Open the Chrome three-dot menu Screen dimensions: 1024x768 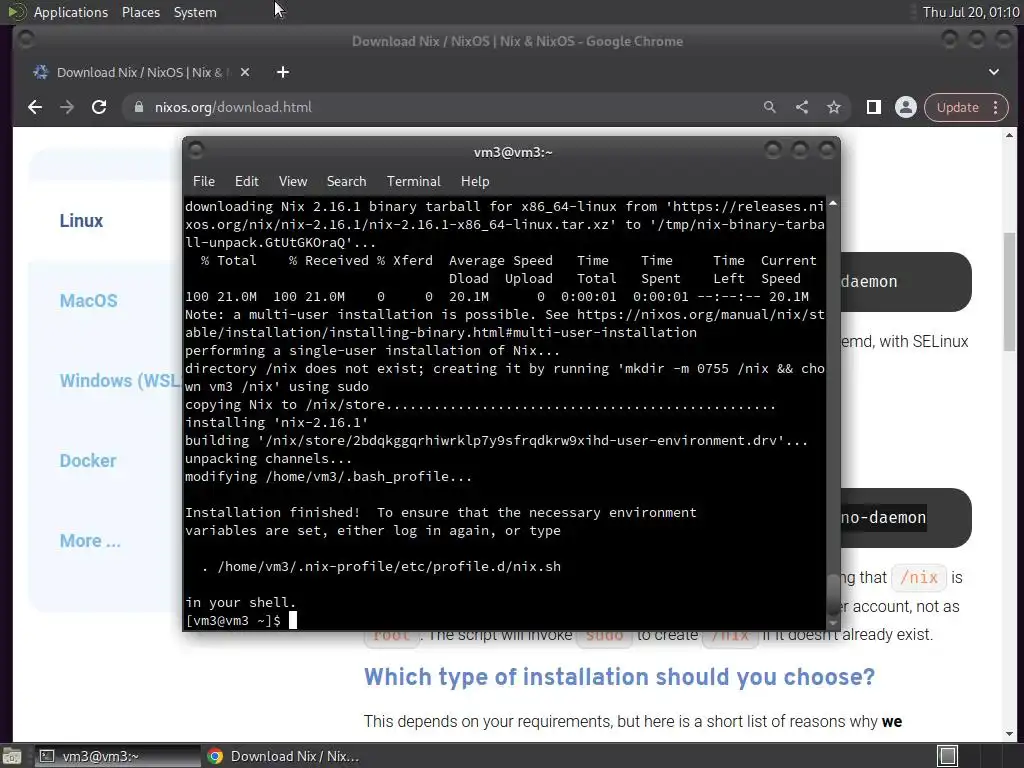click(x=996, y=107)
